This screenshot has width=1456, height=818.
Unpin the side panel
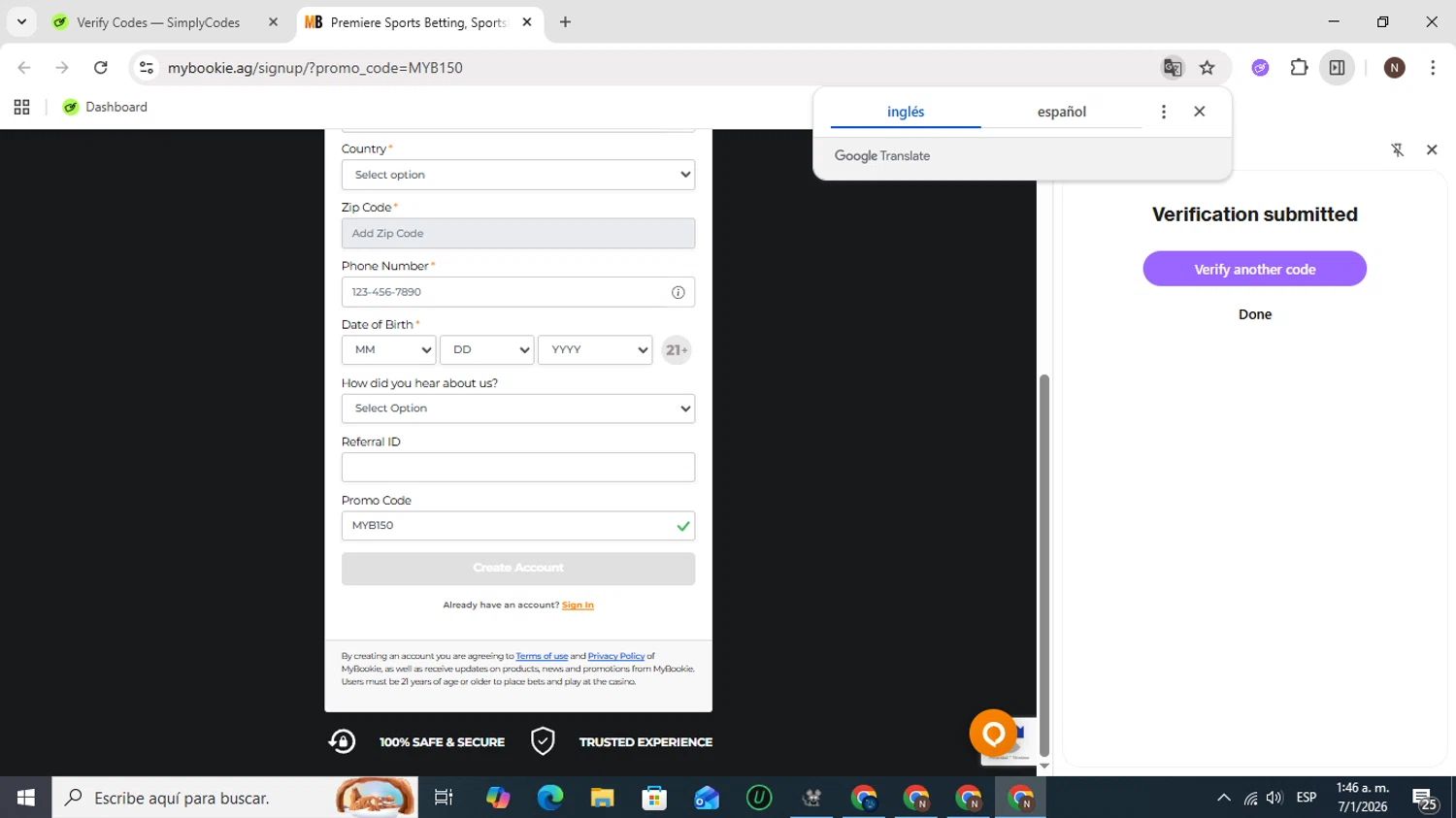point(1398,149)
